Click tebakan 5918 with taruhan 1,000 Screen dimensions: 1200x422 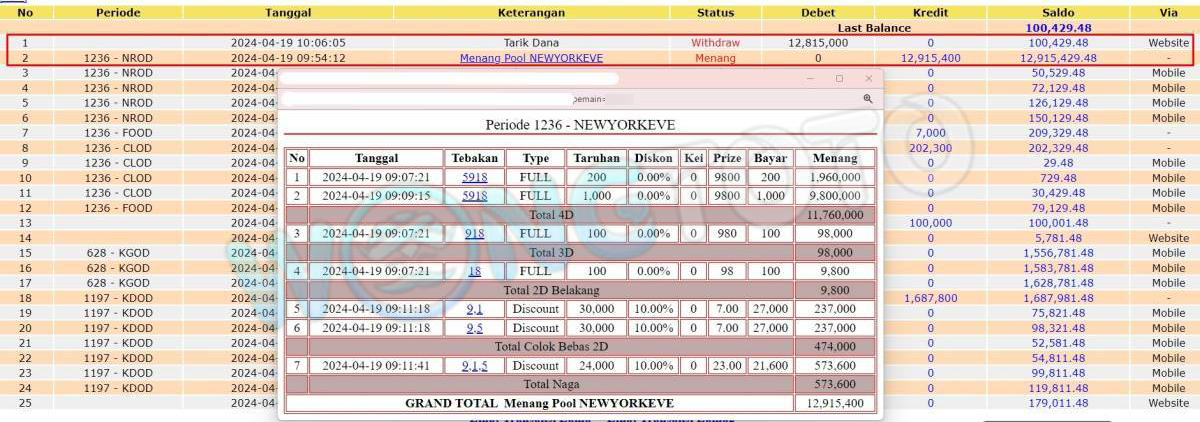click(x=475, y=196)
